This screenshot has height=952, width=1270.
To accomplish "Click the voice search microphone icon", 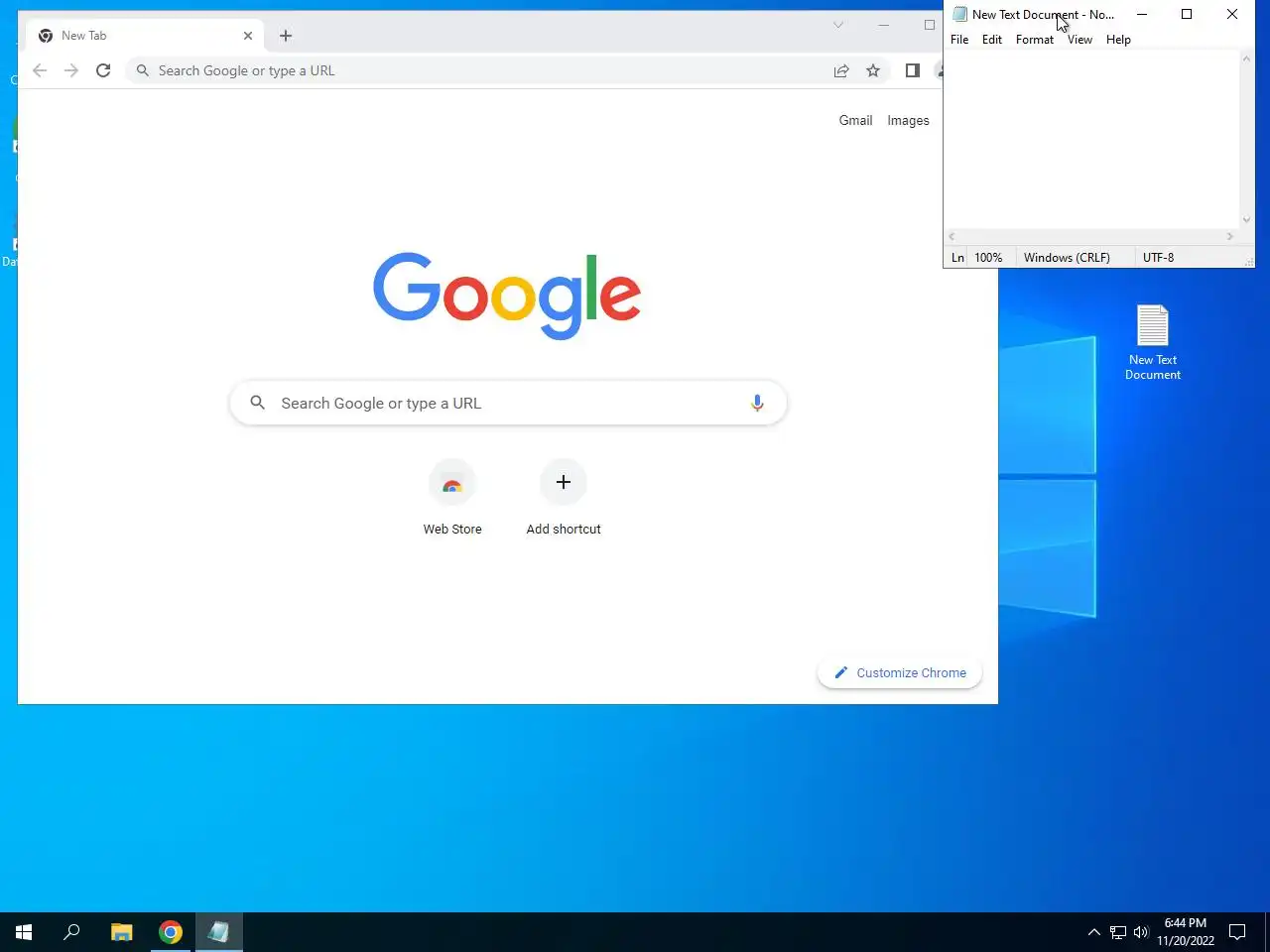I will [x=757, y=403].
